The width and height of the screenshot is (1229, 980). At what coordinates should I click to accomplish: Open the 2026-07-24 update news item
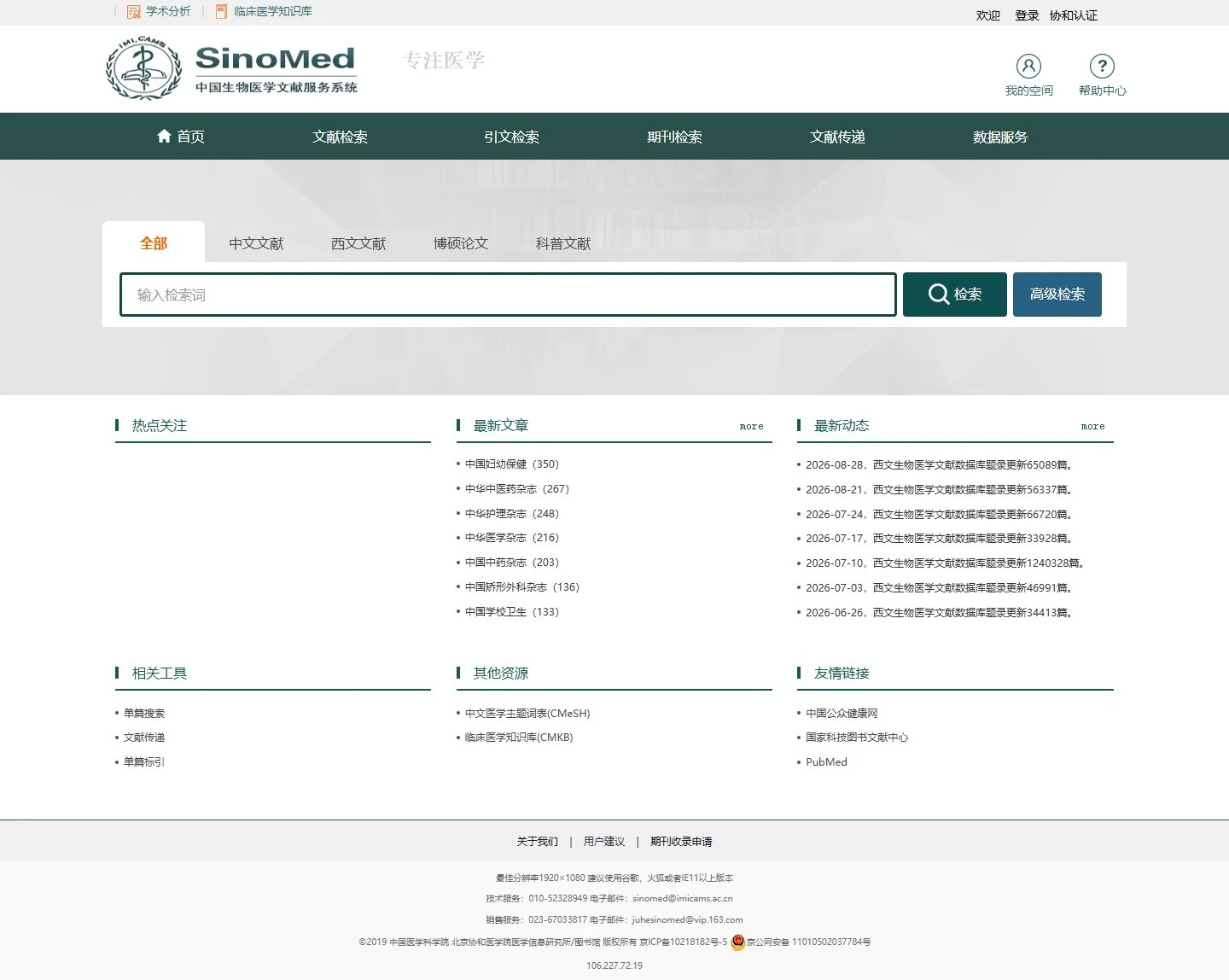click(x=940, y=515)
